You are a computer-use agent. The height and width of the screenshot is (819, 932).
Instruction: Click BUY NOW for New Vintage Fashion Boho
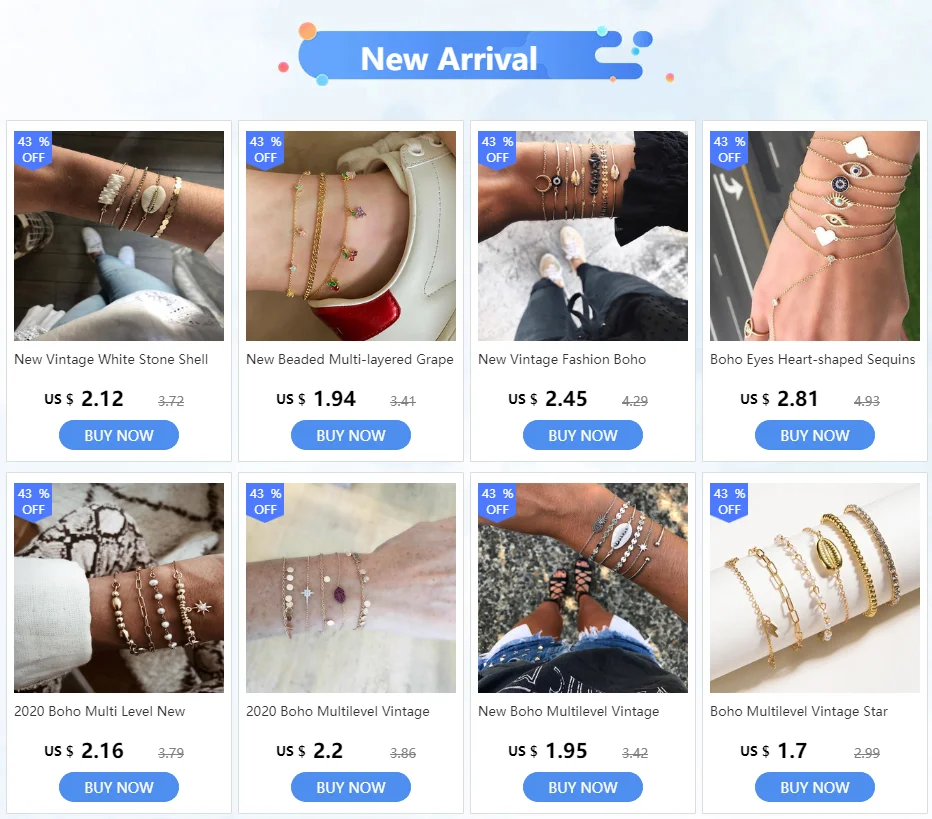coord(582,435)
